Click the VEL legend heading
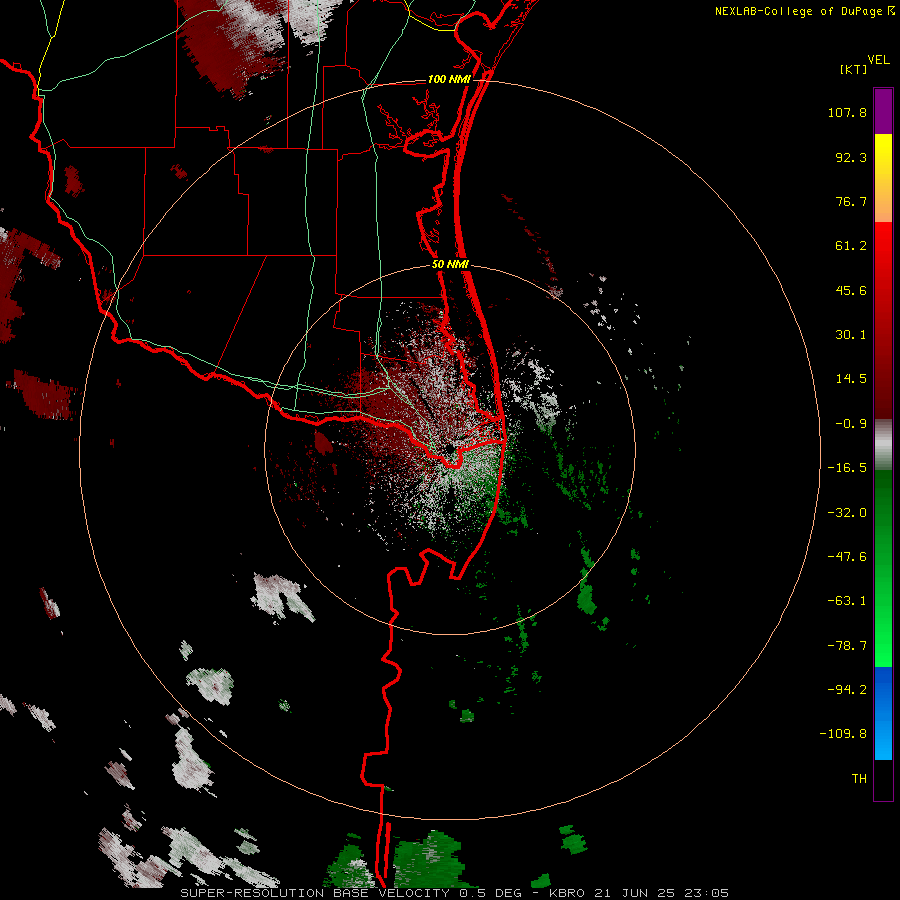This screenshot has height=900, width=900. coord(878,60)
